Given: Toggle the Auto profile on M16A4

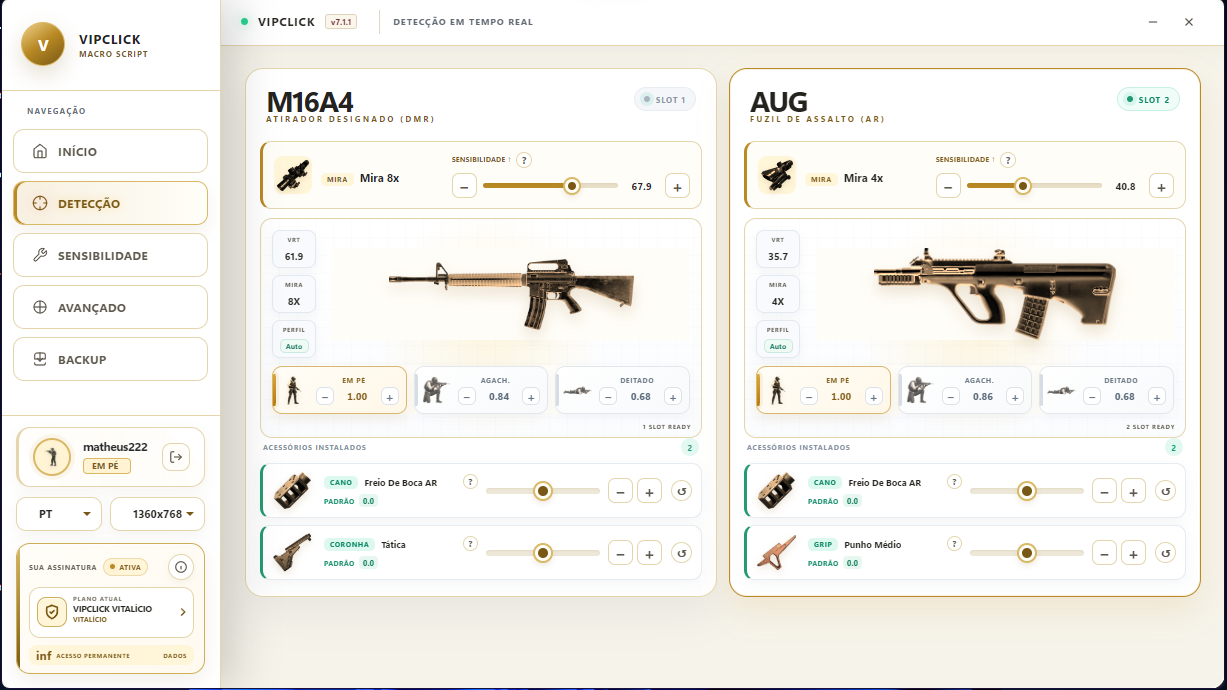Looking at the screenshot, I should (294, 346).
